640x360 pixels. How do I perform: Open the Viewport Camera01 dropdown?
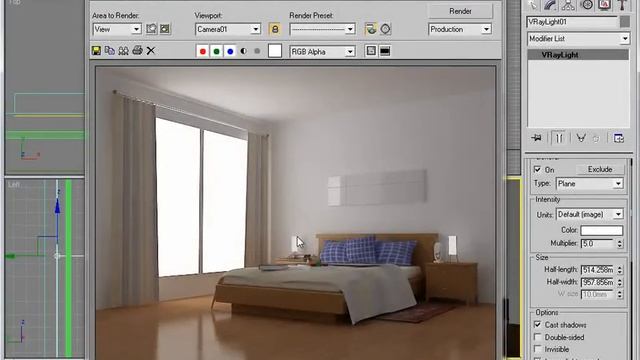[228, 29]
